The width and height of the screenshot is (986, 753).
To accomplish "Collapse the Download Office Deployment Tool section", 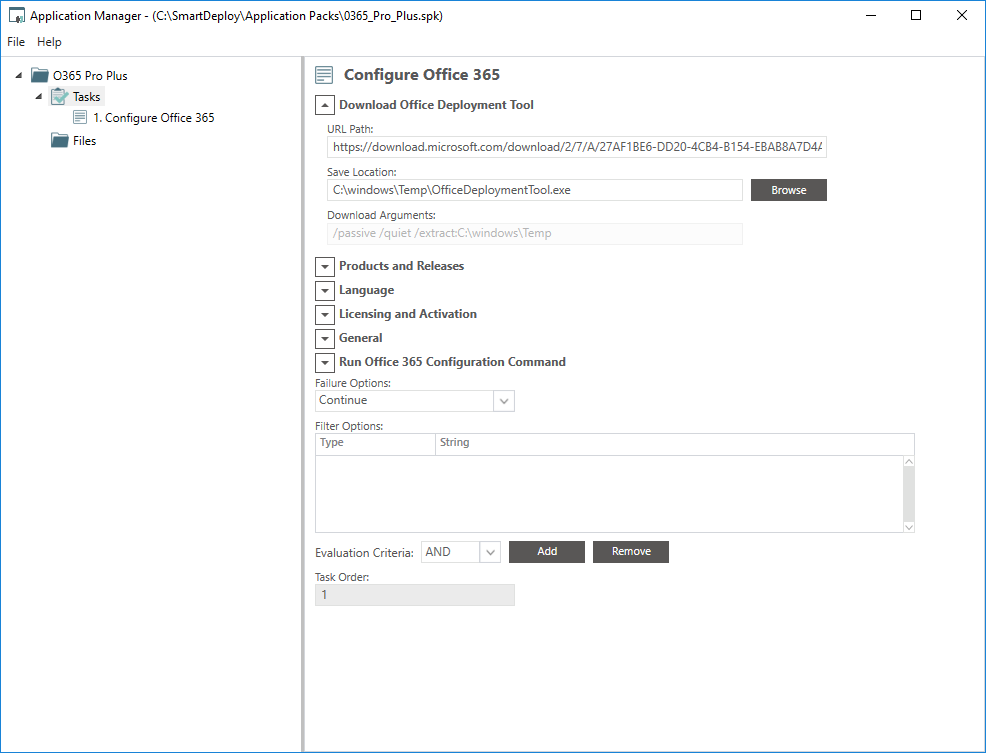I will pyautogui.click(x=324, y=105).
